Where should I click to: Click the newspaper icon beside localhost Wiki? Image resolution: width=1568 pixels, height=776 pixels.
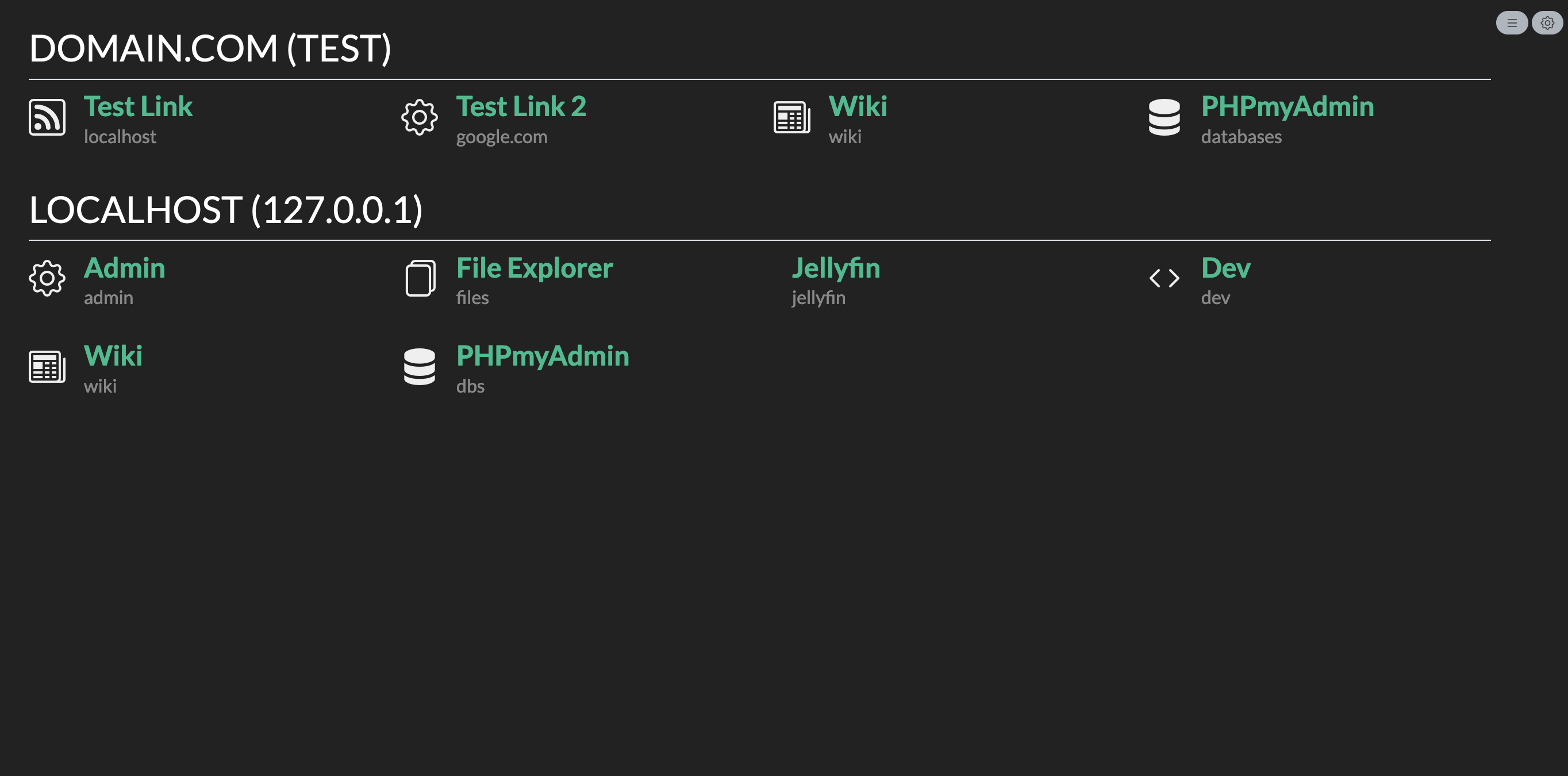47,366
